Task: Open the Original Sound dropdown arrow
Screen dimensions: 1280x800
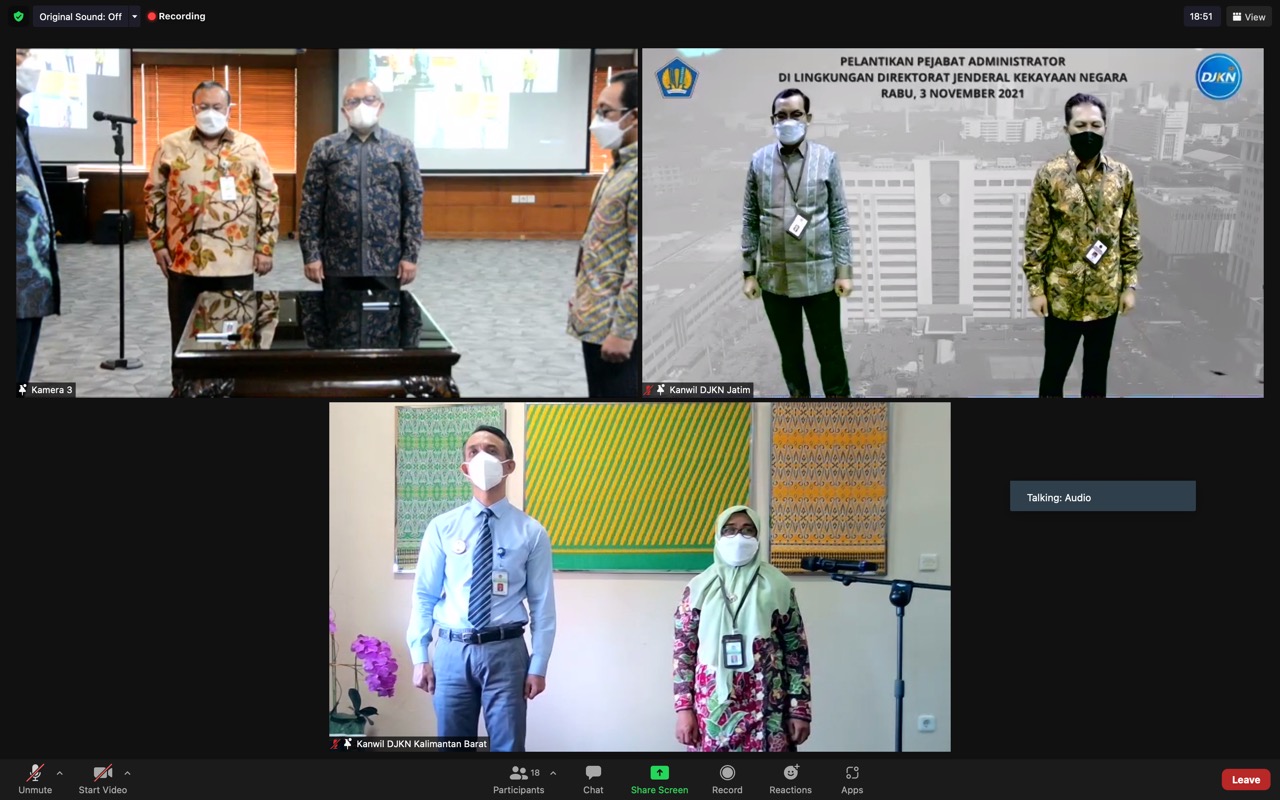Action: click(134, 17)
